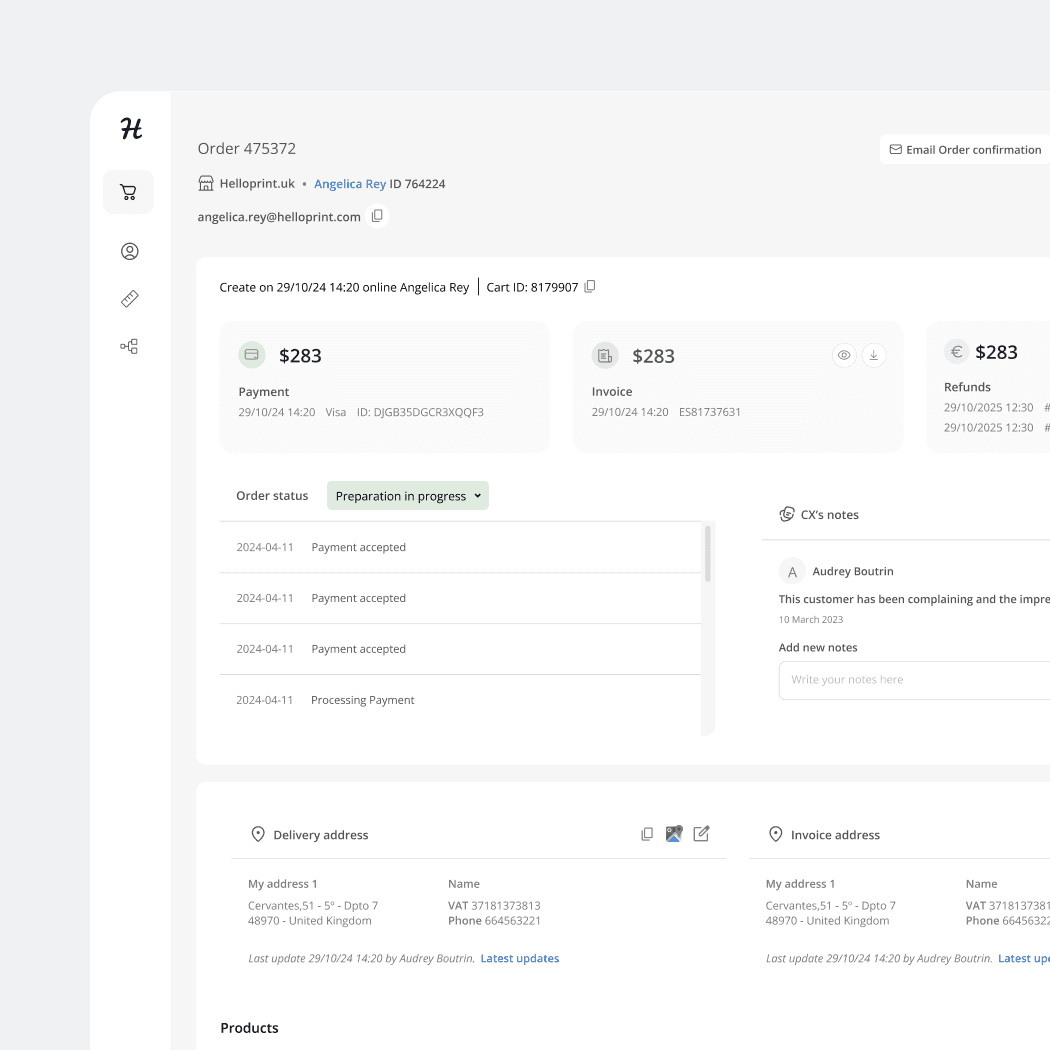
Task: Open the Order status dropdown
Action: pos(407,495)
